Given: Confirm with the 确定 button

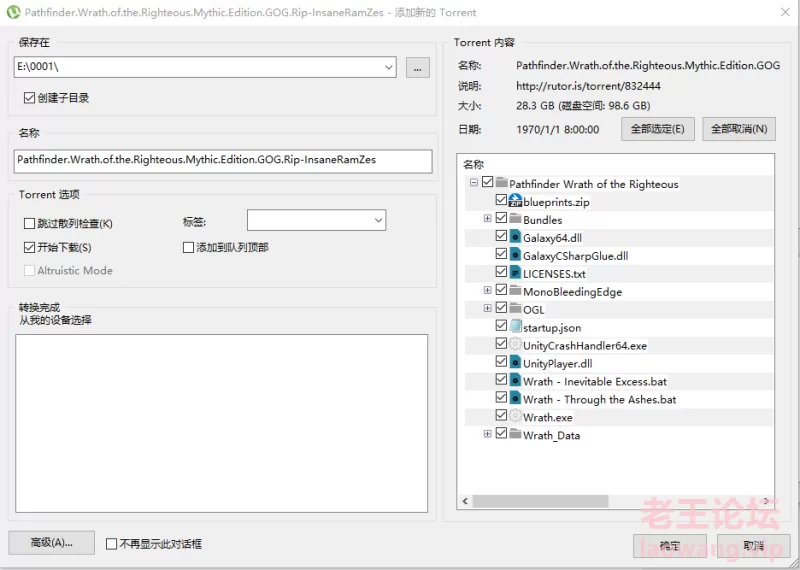Looking at the screenshot, I should point(669,546).
